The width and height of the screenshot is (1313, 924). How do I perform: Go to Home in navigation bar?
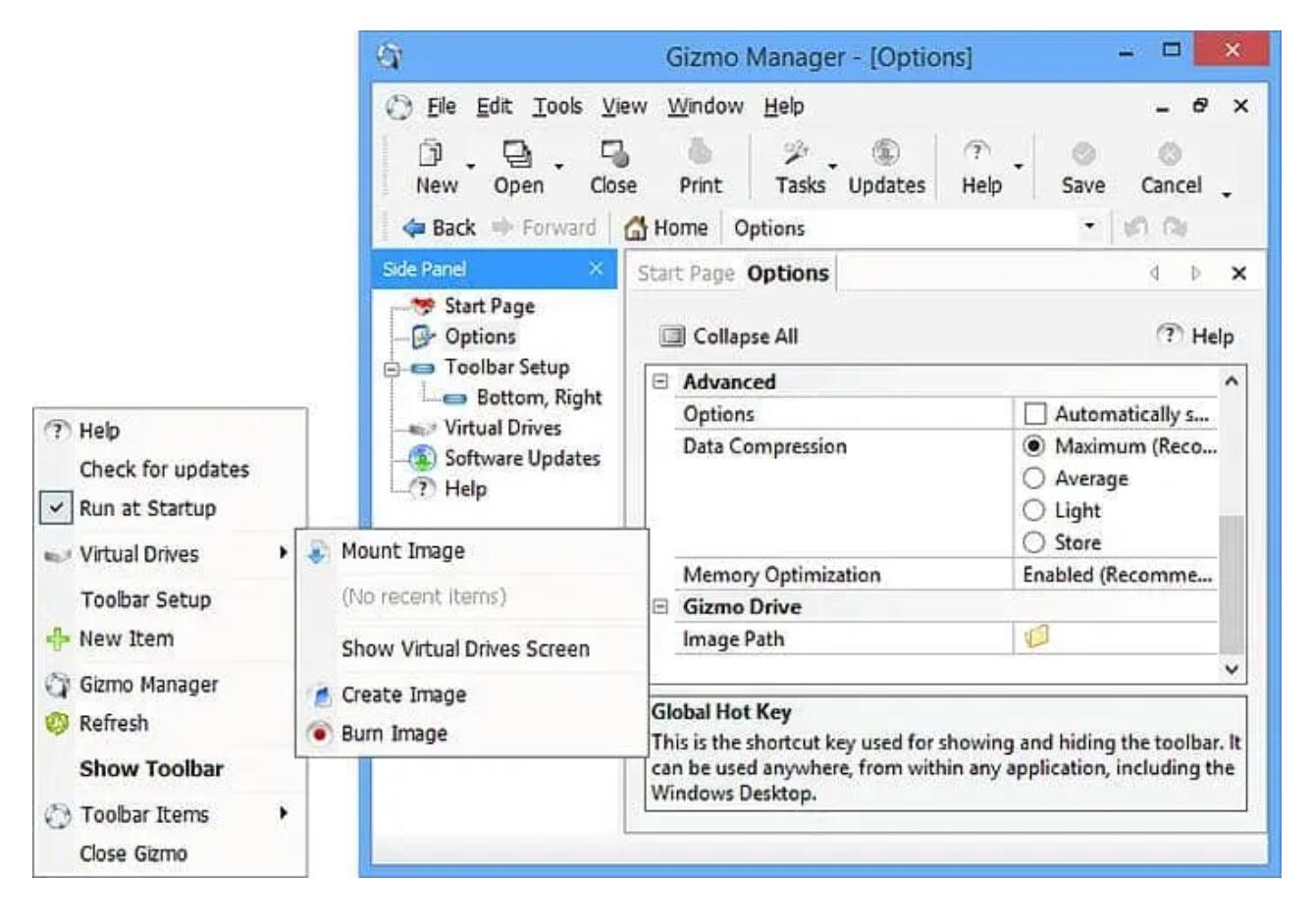point(667,228)
